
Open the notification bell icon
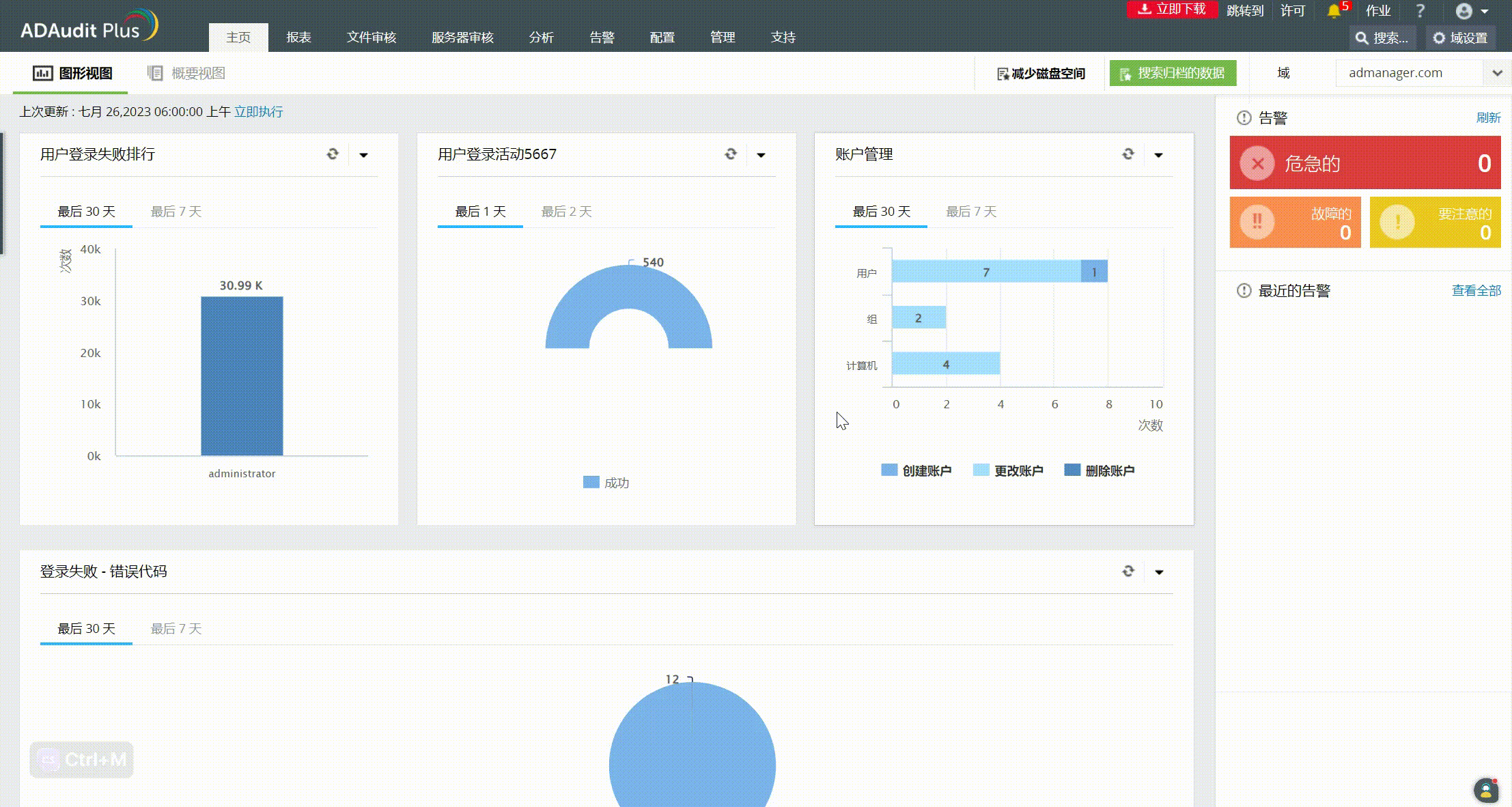[x=1334, y=11]
